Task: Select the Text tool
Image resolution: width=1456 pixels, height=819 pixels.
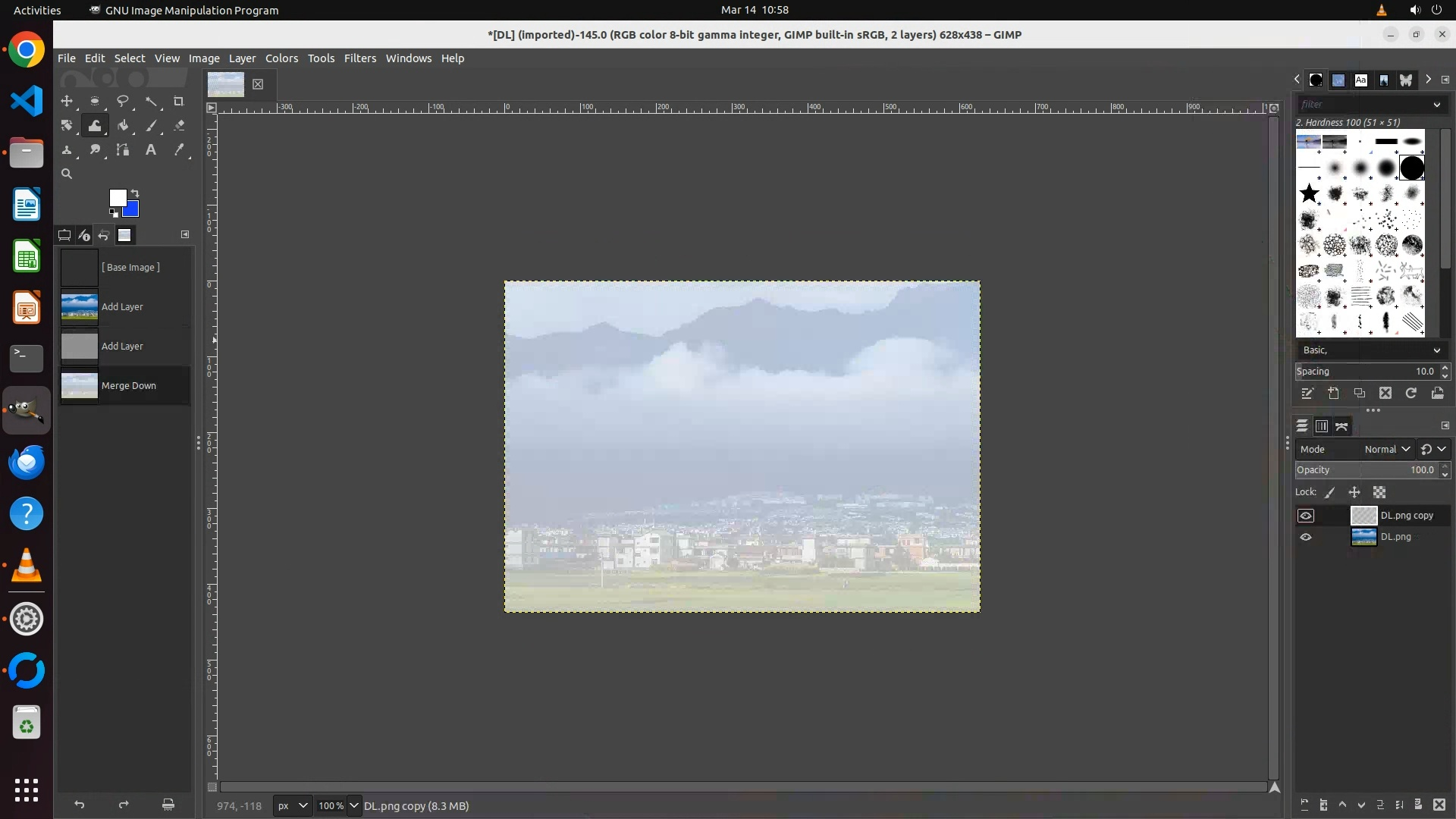Action: click(x=151, y=150)
